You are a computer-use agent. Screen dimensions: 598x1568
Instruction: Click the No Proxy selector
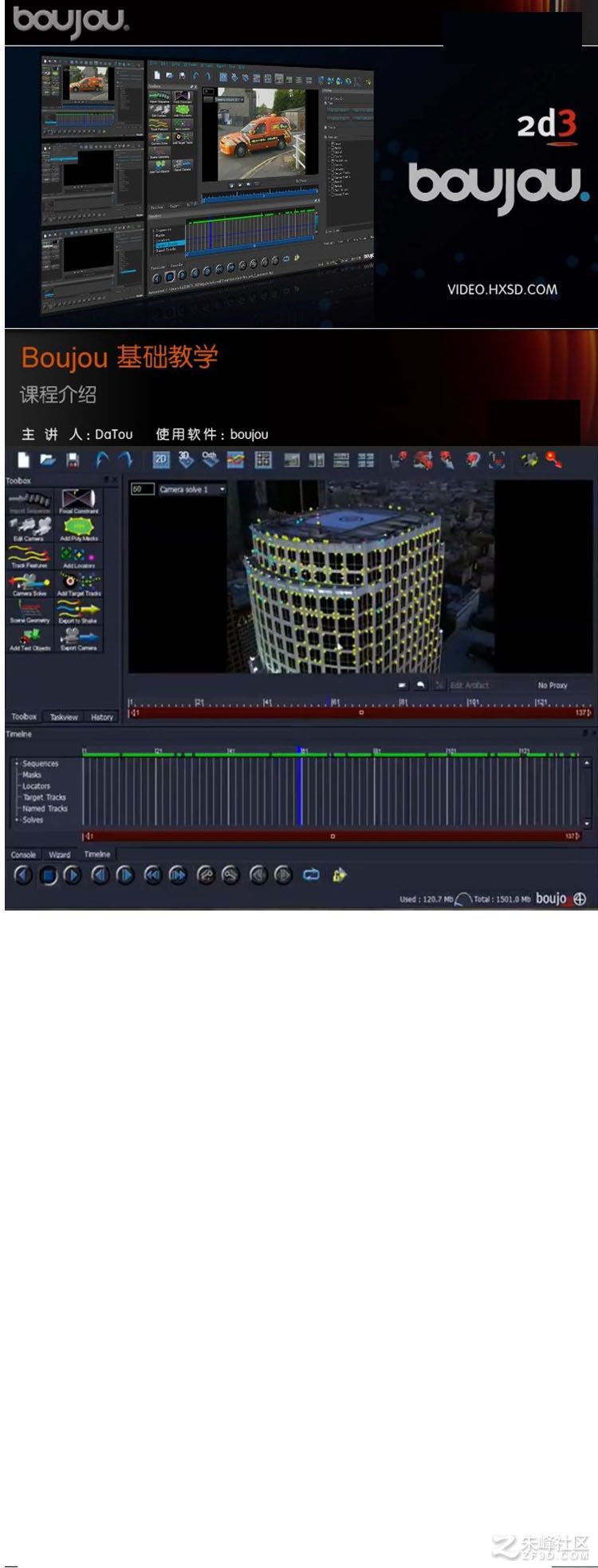tap(553, 685)
